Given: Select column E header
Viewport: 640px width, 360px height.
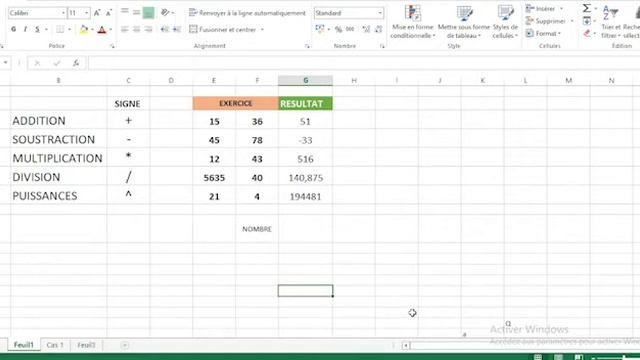Looking at the screenshot, I should 214,80.
